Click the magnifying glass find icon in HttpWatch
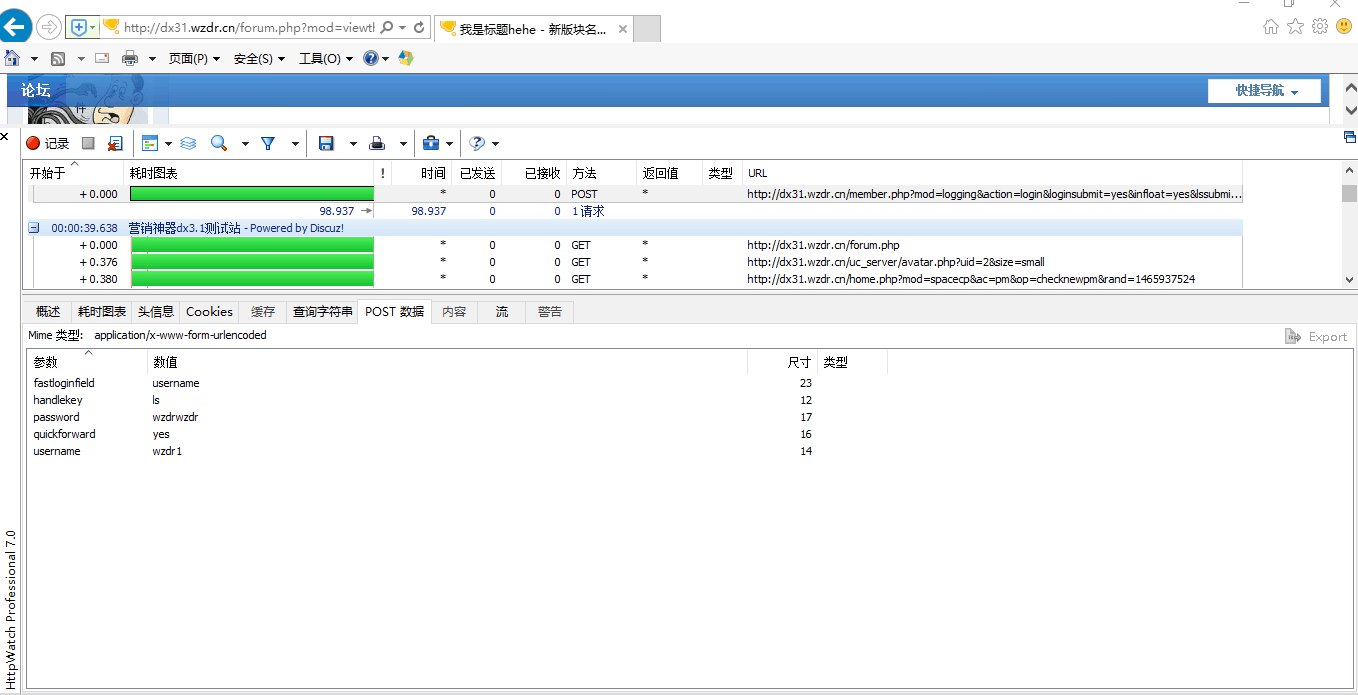 218,144
